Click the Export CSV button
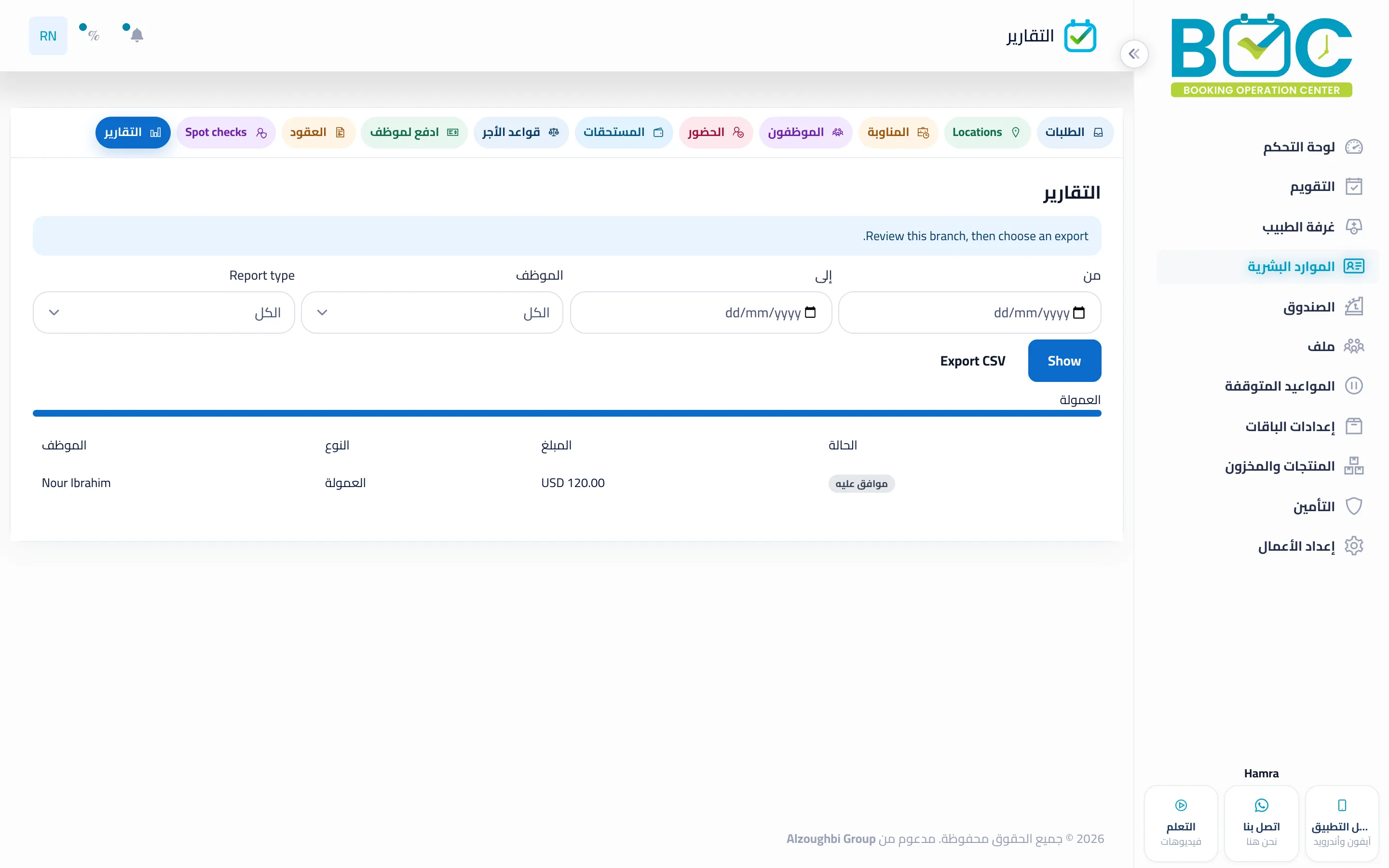 point(972,361)
